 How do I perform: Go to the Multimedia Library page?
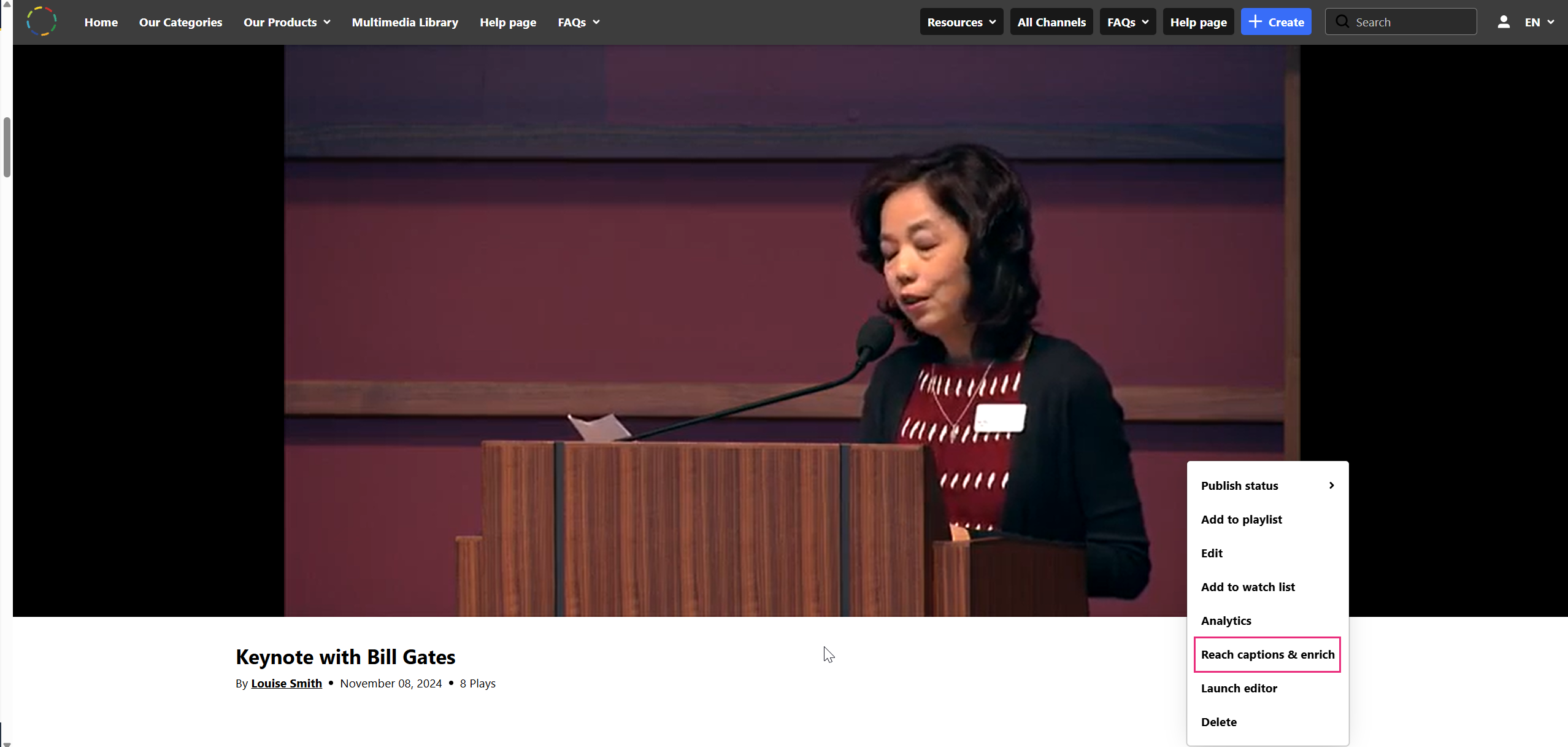point(405,22)
